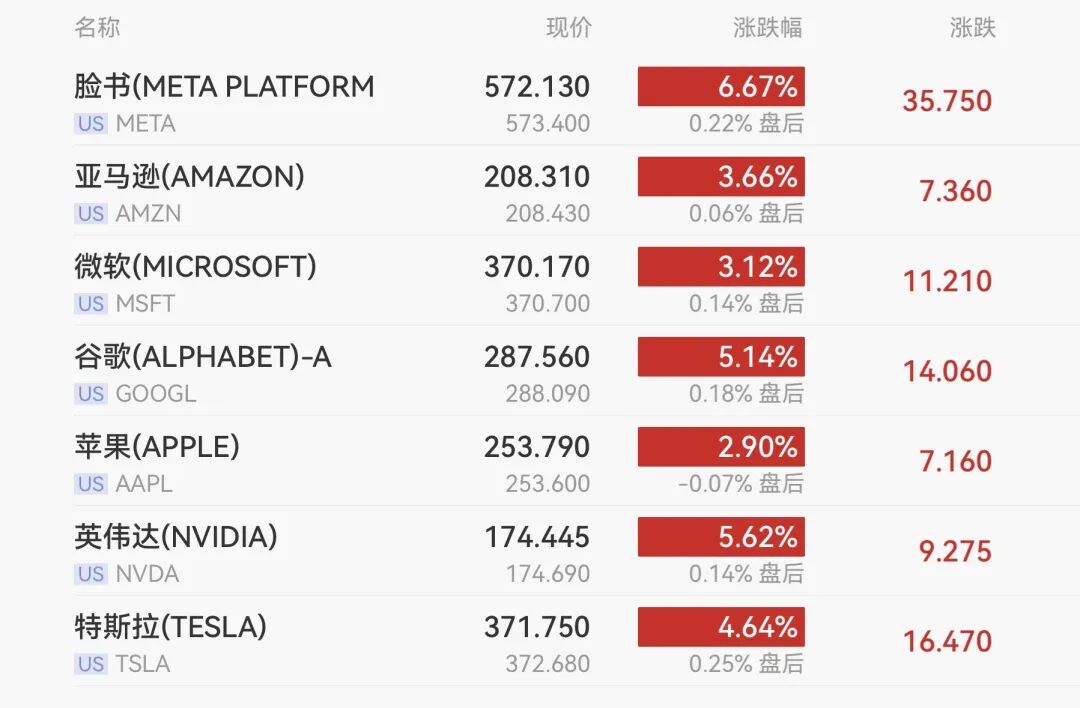
Task: Open the 脸书 (META PLATFORM) stock row
Action: coord(224,87)
